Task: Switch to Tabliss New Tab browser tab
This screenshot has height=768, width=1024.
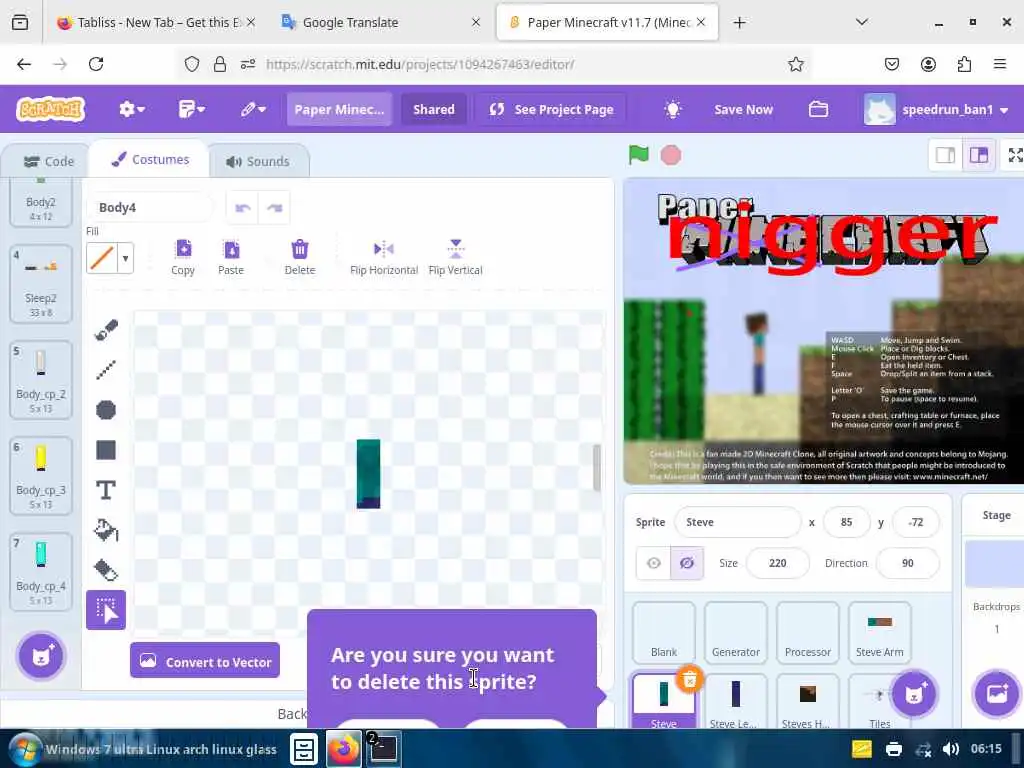Action: click(x=156, y=22)
